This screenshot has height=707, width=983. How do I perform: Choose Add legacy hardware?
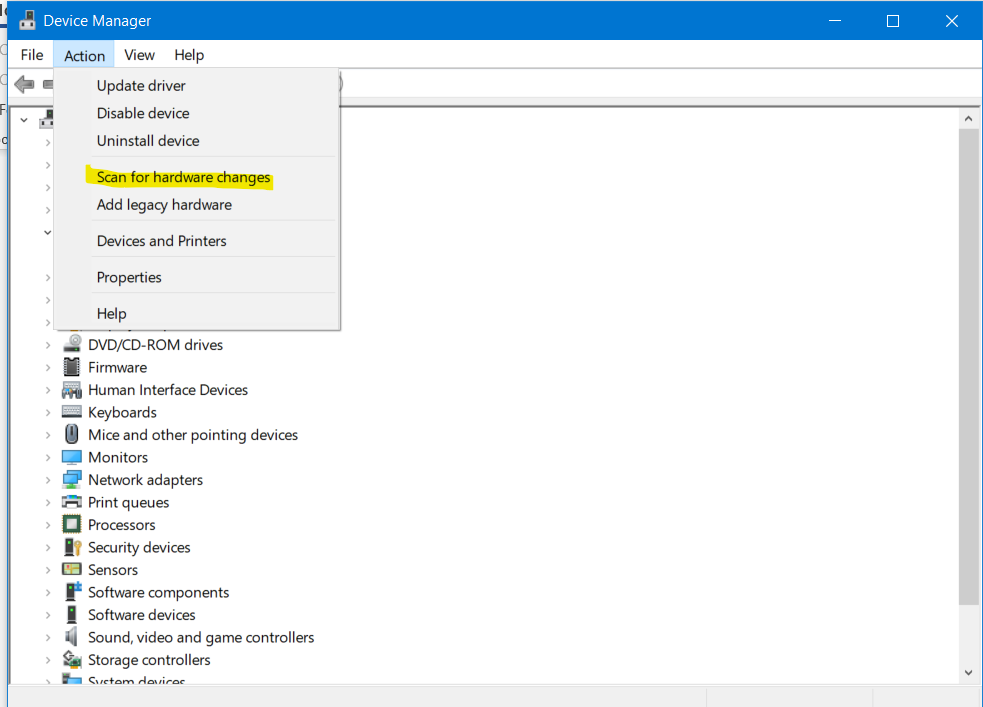[197, 205]
